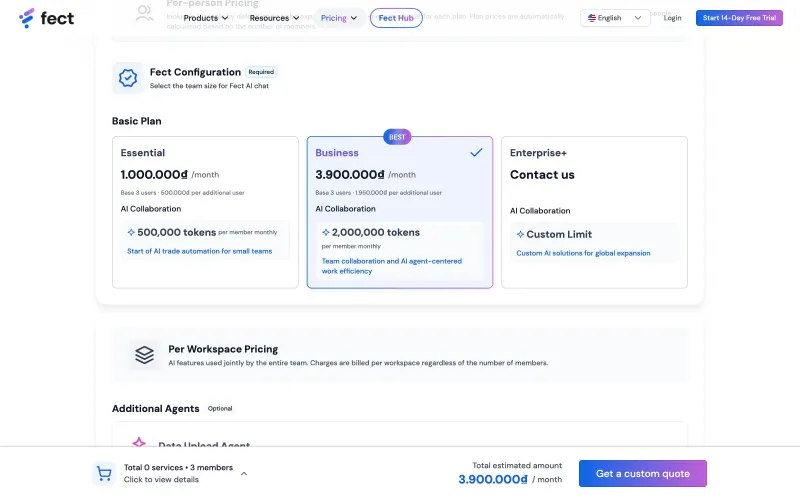
Task: Click the fect logo icon
Action: 27,18
